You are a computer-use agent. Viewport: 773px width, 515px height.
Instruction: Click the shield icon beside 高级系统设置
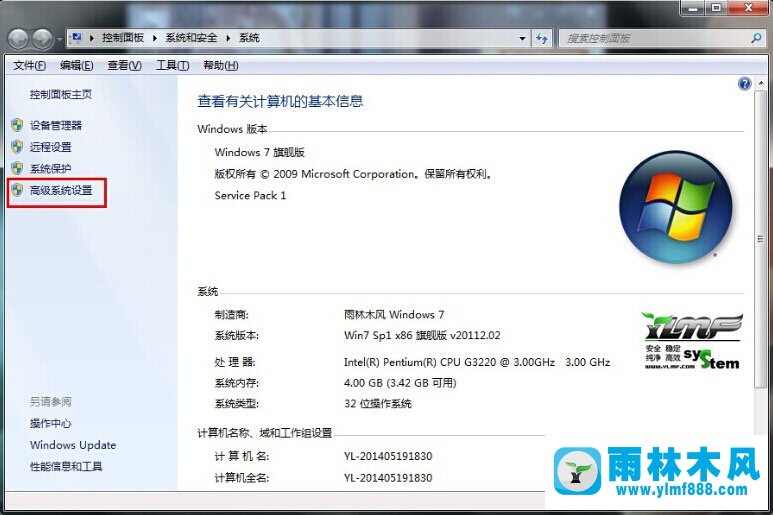[x=17, y=190]
